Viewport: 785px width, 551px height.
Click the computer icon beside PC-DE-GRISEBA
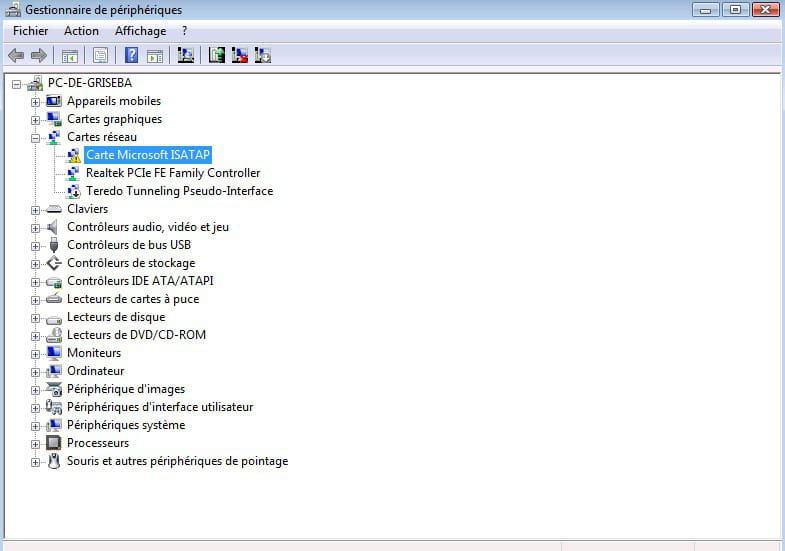click(35, 83)
